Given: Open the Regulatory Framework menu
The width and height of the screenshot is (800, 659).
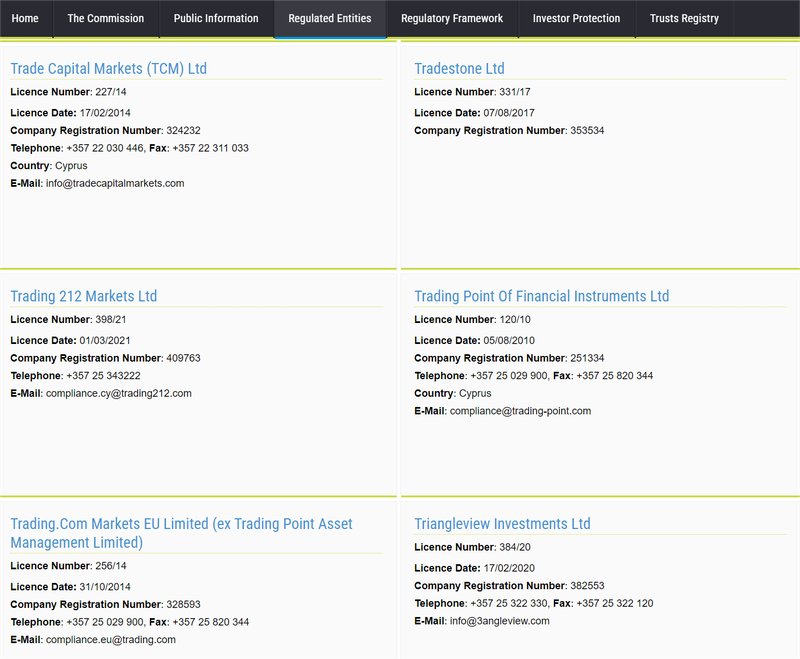Looking at the screenshot, I should tap(452, 18).
